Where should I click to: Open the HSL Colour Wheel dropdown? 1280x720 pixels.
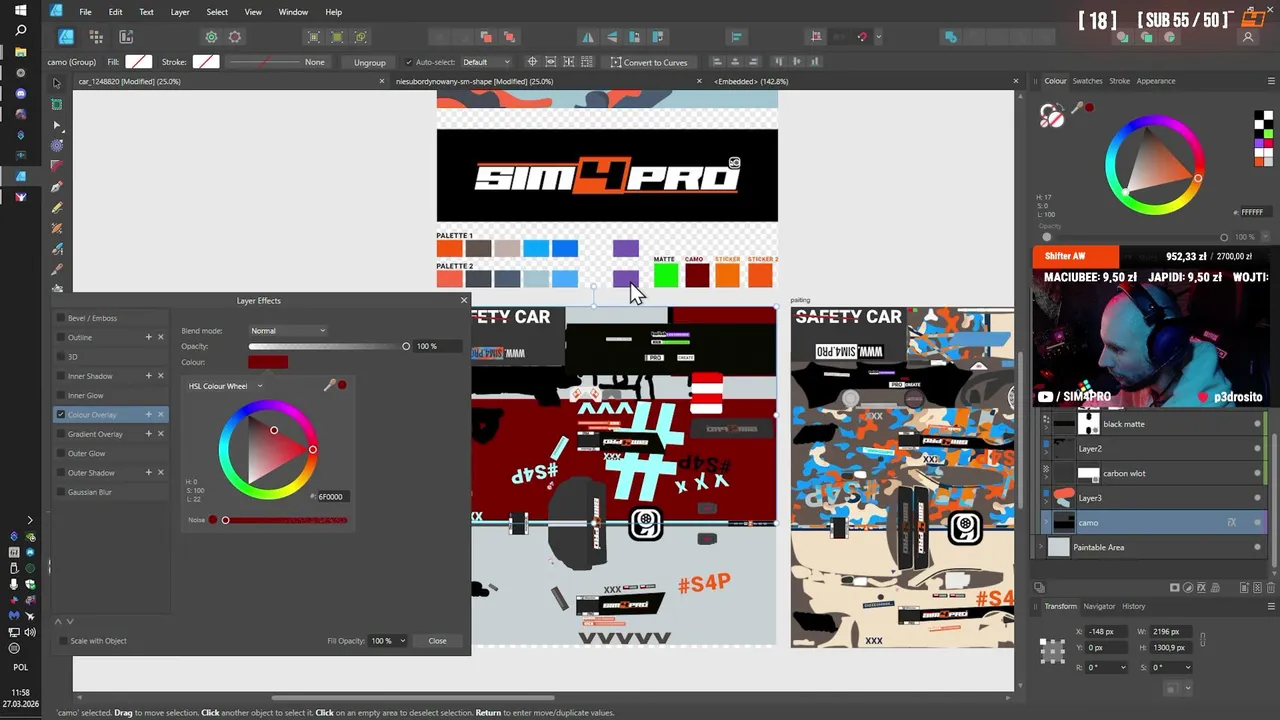click(x=225, y=386)
